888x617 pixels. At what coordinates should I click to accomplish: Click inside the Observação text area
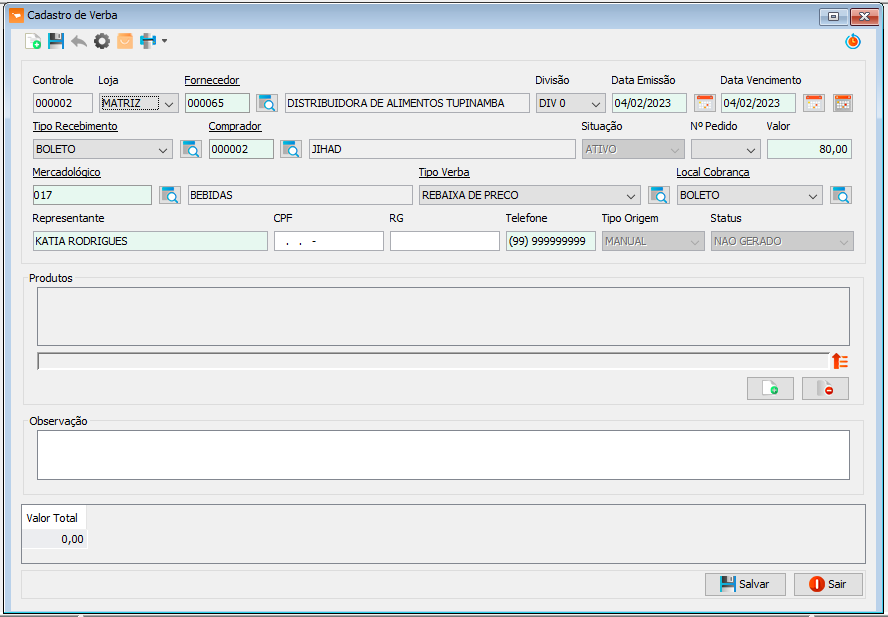coord(443,455)
